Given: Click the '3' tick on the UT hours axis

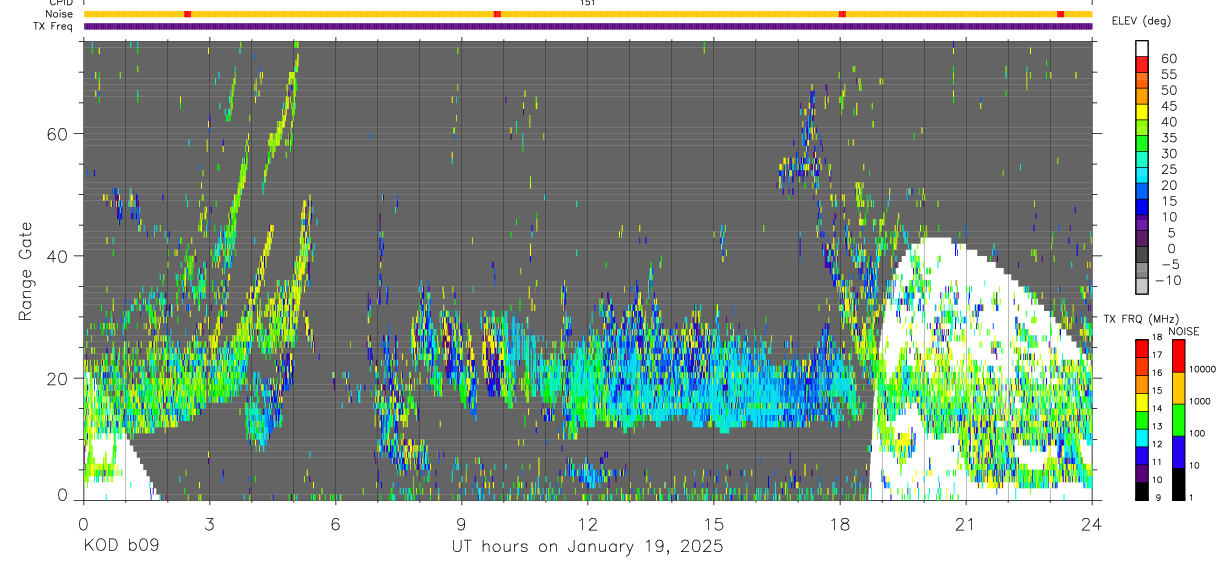Looking at the screenshot, I should click(x=209, y=523).
